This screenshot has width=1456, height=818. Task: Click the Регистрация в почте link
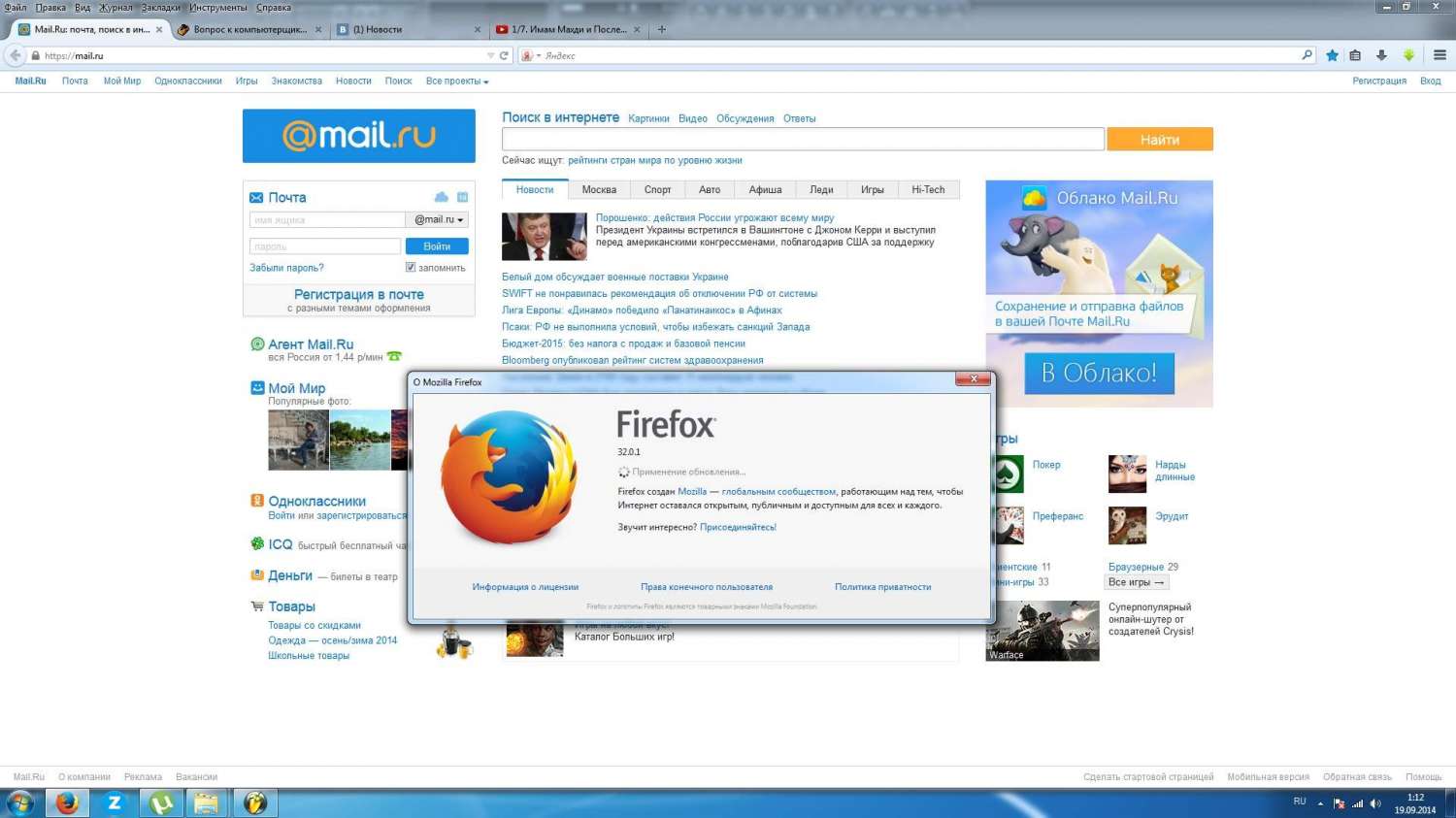pyautogui.click(x=359, y=294)
